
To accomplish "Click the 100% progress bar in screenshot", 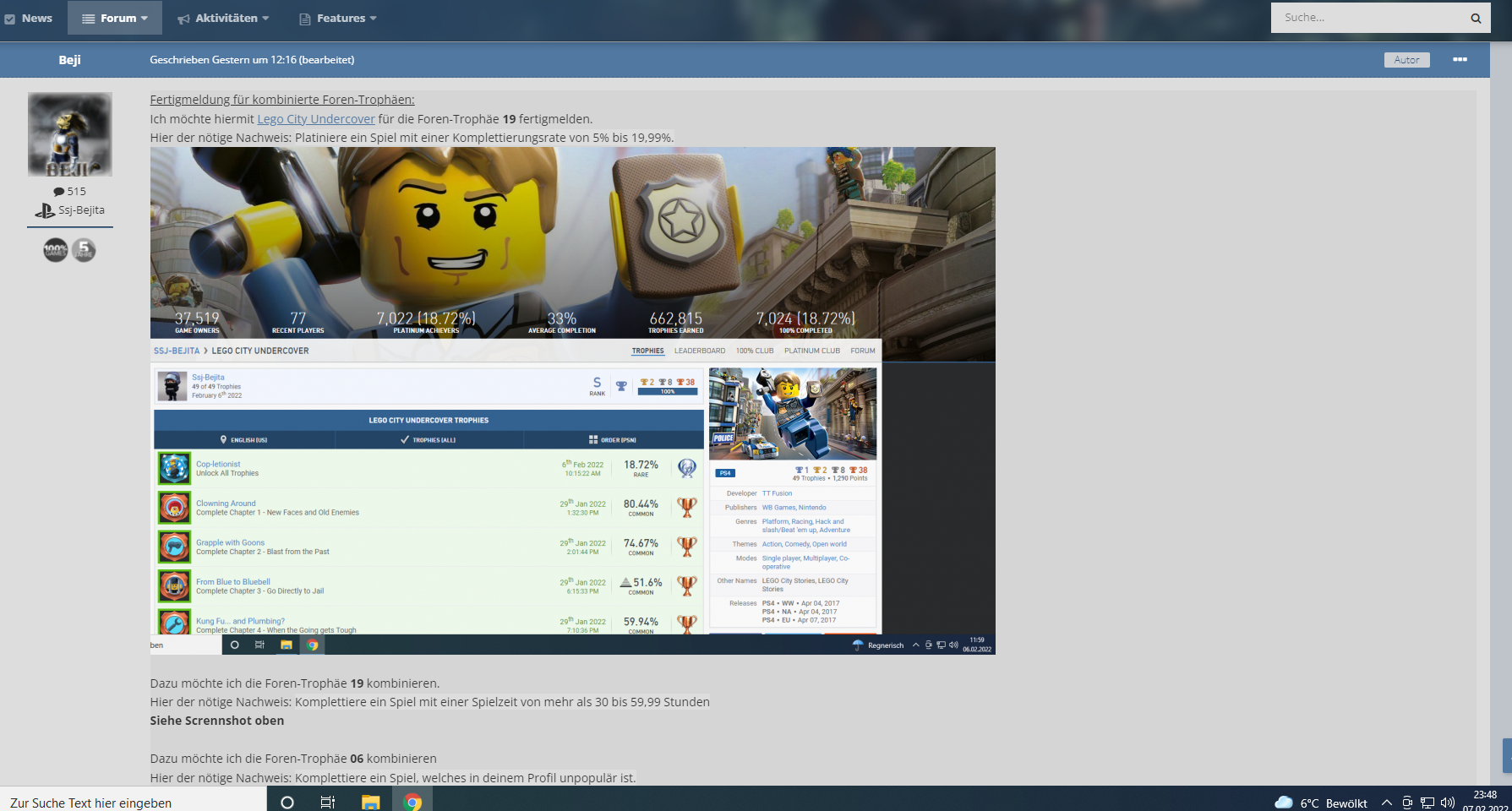I will [x=668, y=392].
